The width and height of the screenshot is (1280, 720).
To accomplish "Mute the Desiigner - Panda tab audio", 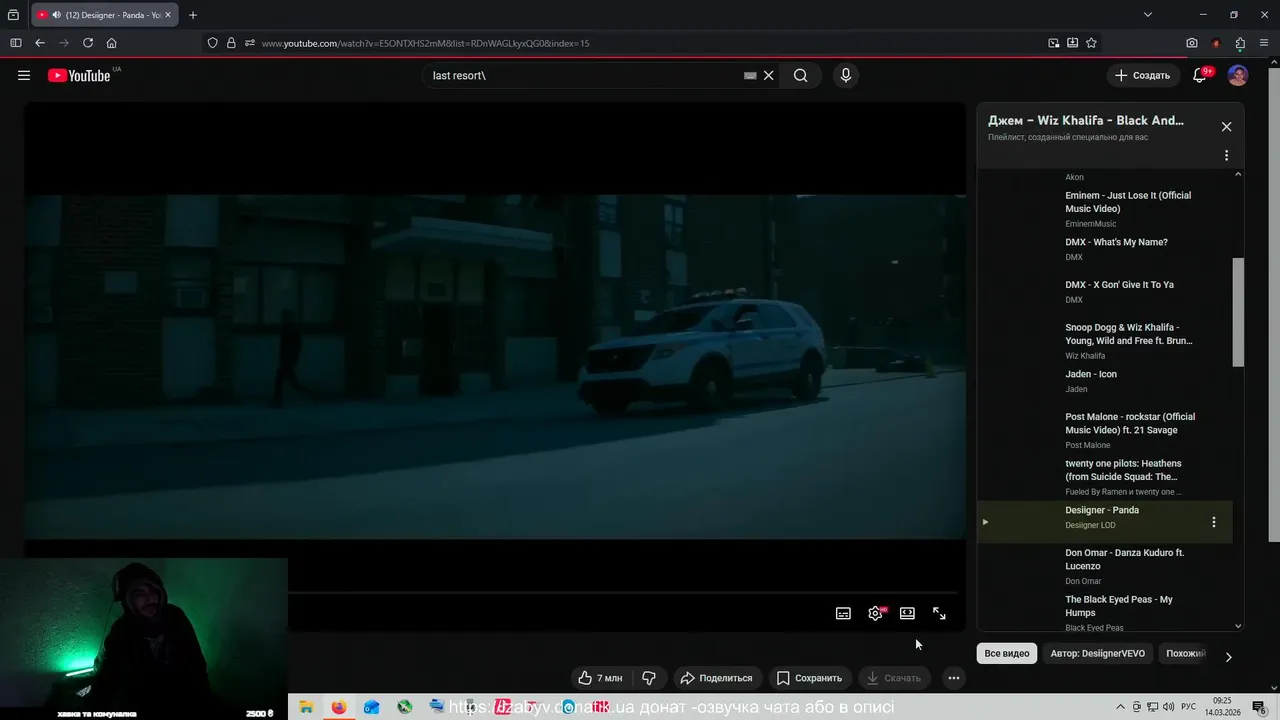I will pos(55,15).
